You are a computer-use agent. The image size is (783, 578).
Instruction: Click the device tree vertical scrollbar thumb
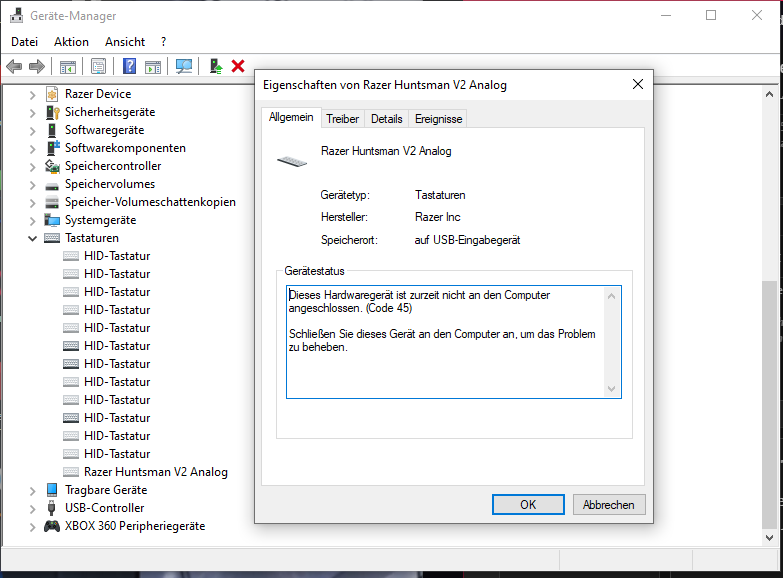[770, 405]
